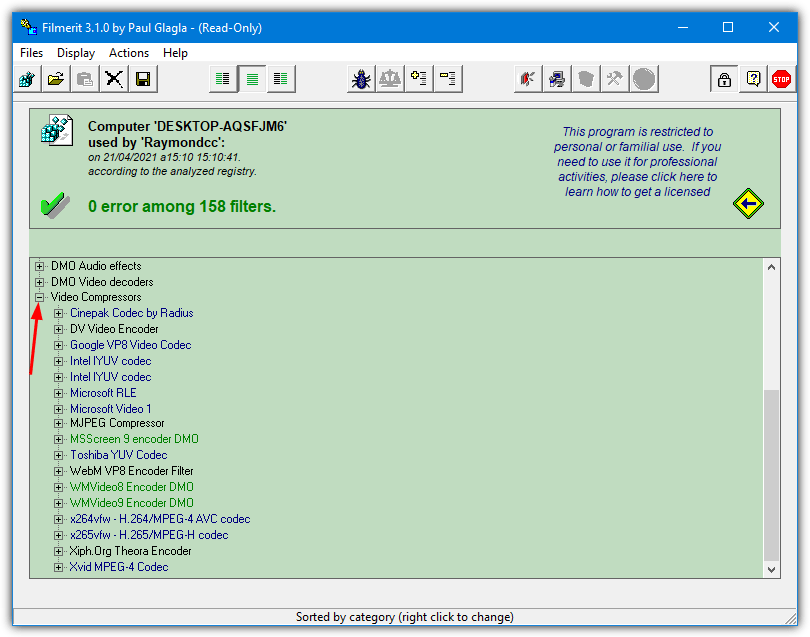Click the red door with arrow icon

tap(528, 79)
